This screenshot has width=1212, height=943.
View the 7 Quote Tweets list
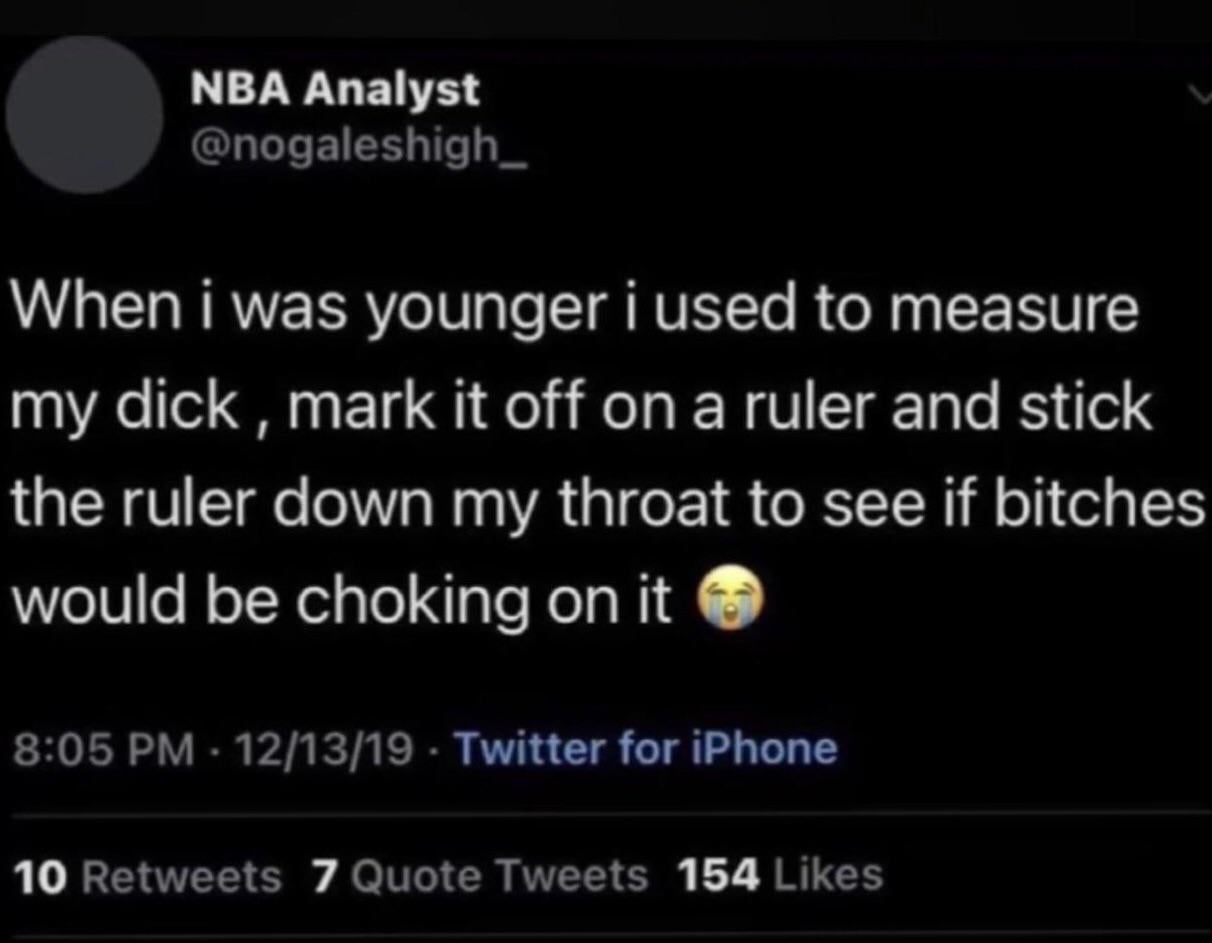click(x=480, y=876)
